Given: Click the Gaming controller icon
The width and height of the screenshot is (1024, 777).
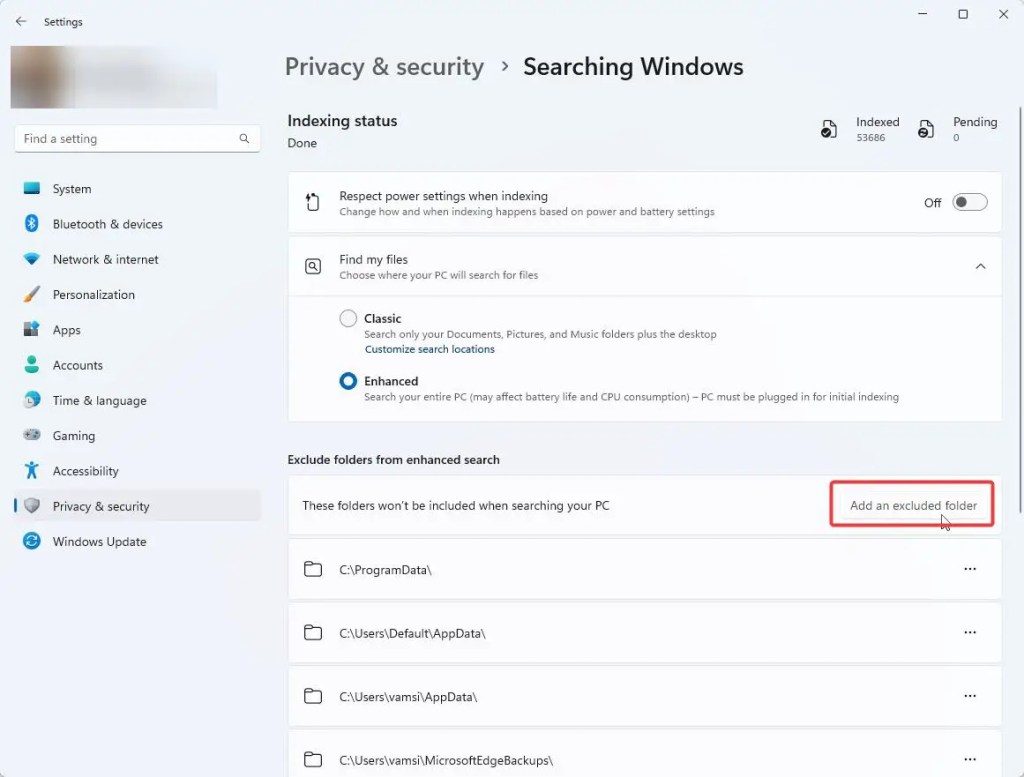Looking at the screenshot, I should pyautogui.click(x=31, y=434).
